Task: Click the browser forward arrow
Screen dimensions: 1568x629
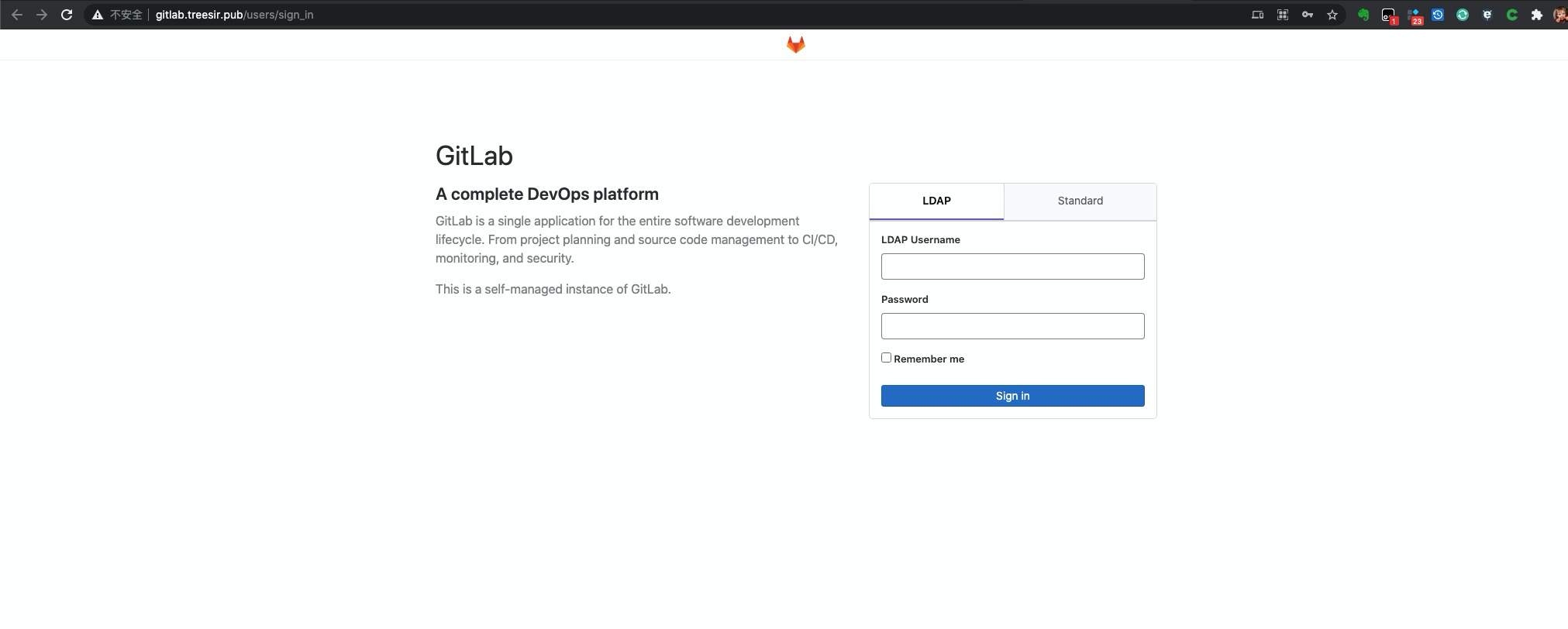Action: coord(42,15)
